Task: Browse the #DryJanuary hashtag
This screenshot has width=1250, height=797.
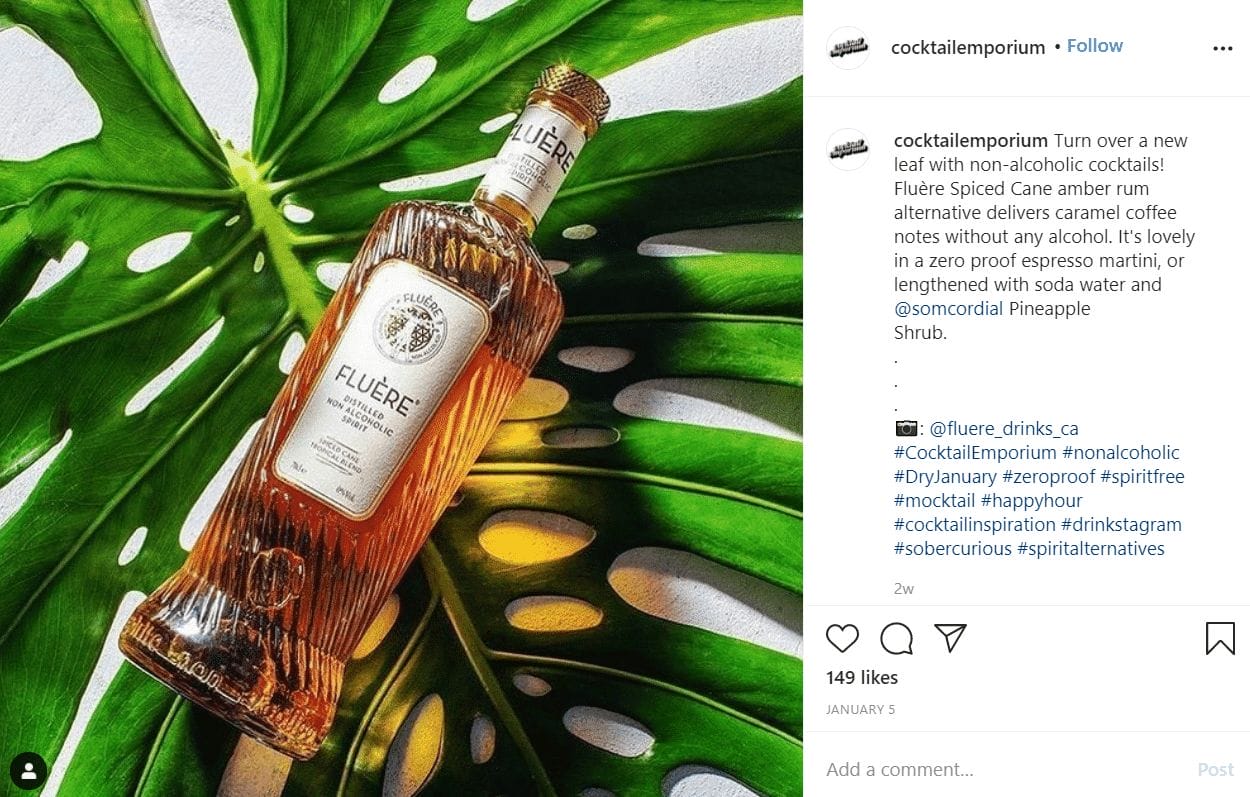Action: [x=945, y=477]
